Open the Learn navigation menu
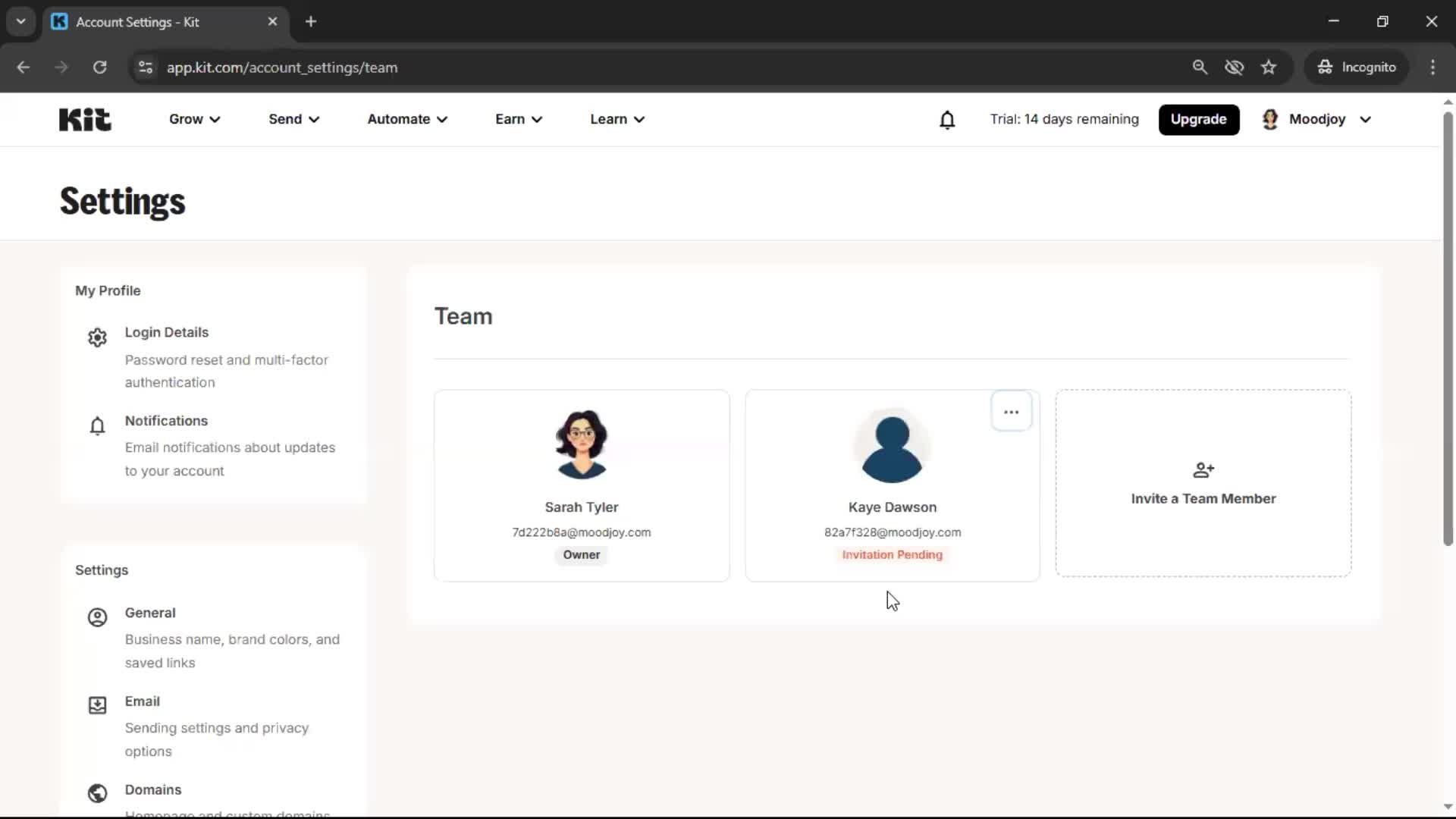 (x=617, y=119)
